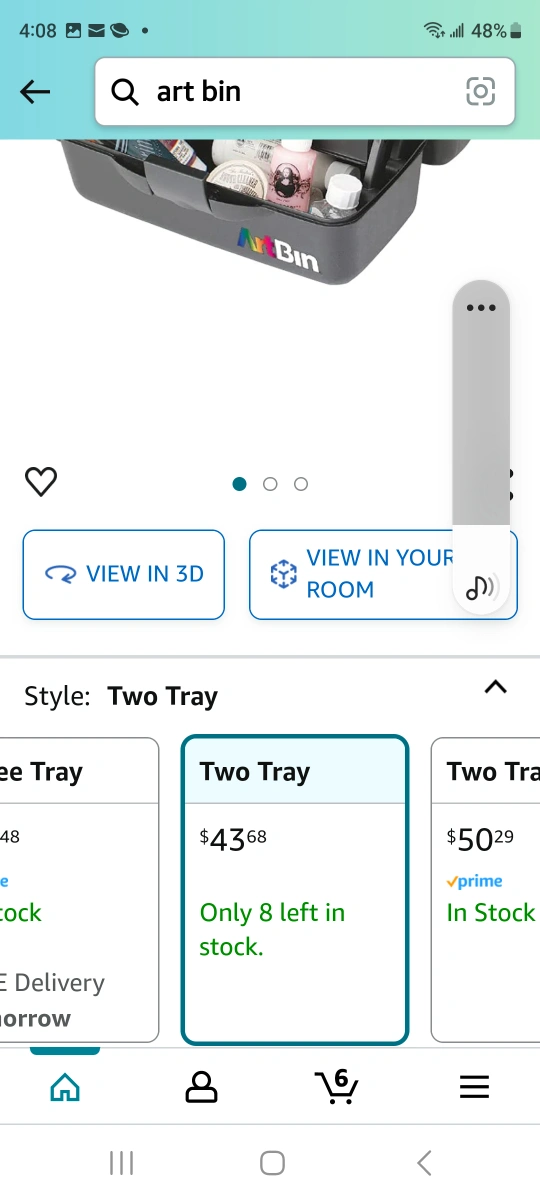Choose the $43.68 Two Tray option
540x1200 pixels.
(x=295, y=890)
